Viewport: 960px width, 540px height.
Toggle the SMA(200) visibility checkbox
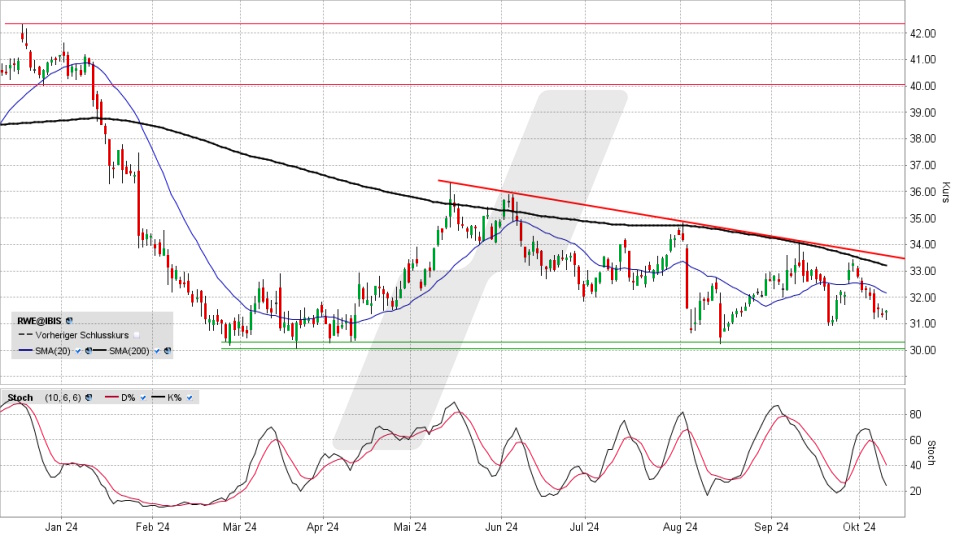(157, 351)
